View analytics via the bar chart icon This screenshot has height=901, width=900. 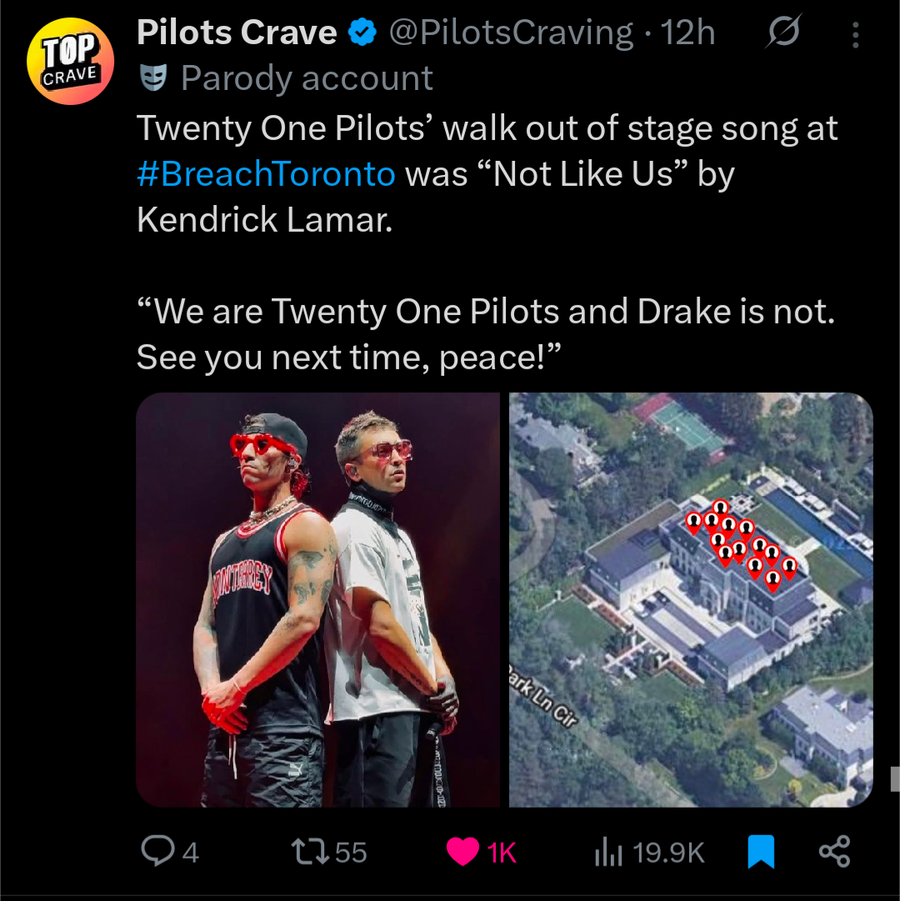608,852
